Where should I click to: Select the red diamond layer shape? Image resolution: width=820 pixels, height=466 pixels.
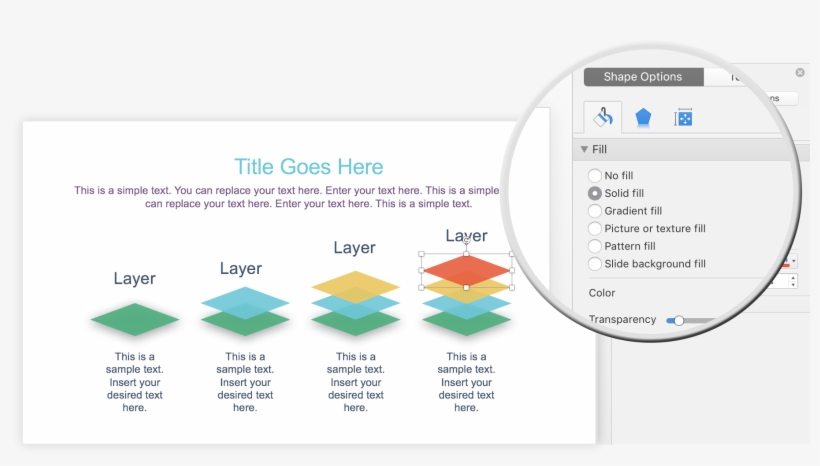click(466, 269)
